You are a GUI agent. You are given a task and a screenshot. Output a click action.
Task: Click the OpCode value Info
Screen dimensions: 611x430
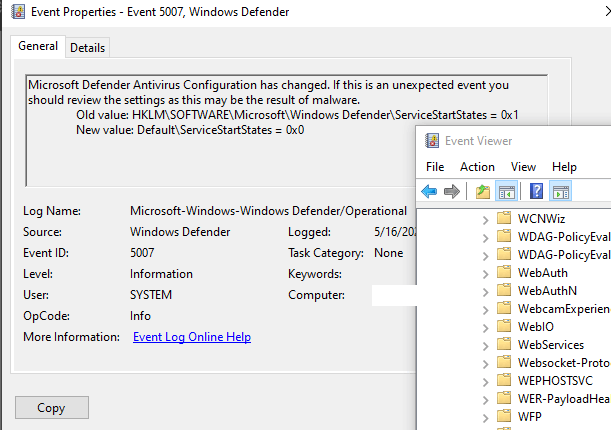(140, 316)
